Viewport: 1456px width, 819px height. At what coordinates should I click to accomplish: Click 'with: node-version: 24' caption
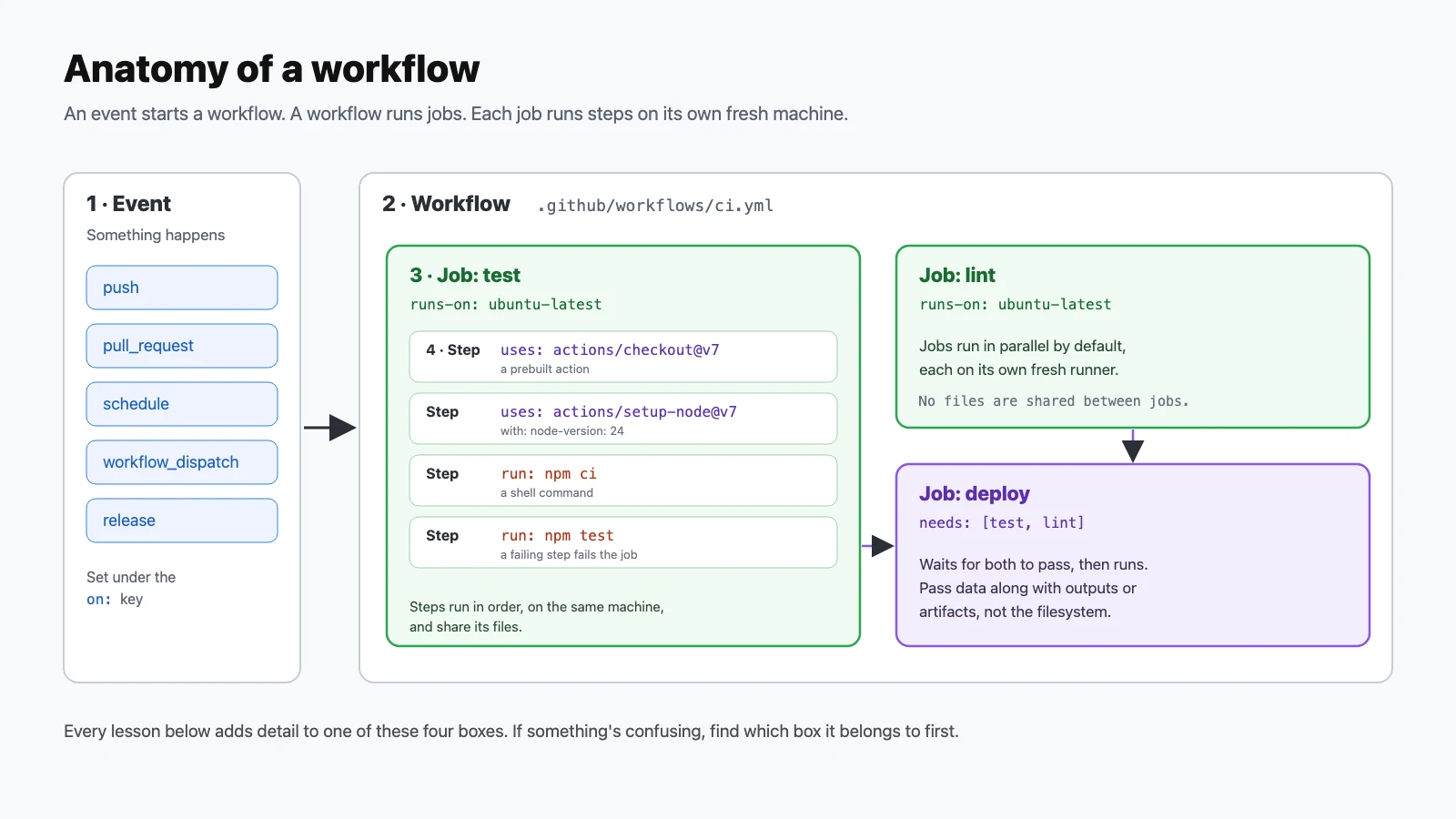562,431
